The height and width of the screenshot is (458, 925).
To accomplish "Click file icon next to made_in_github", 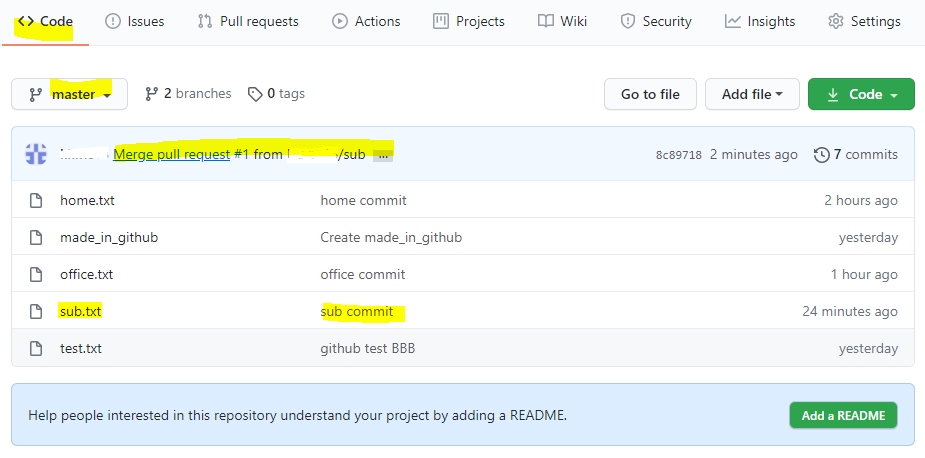I will 36,238.
